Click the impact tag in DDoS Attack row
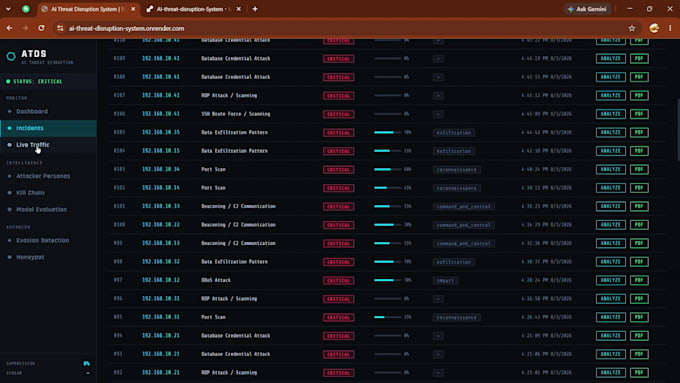Screen dimensions: 680x383 tap(445, 281)
